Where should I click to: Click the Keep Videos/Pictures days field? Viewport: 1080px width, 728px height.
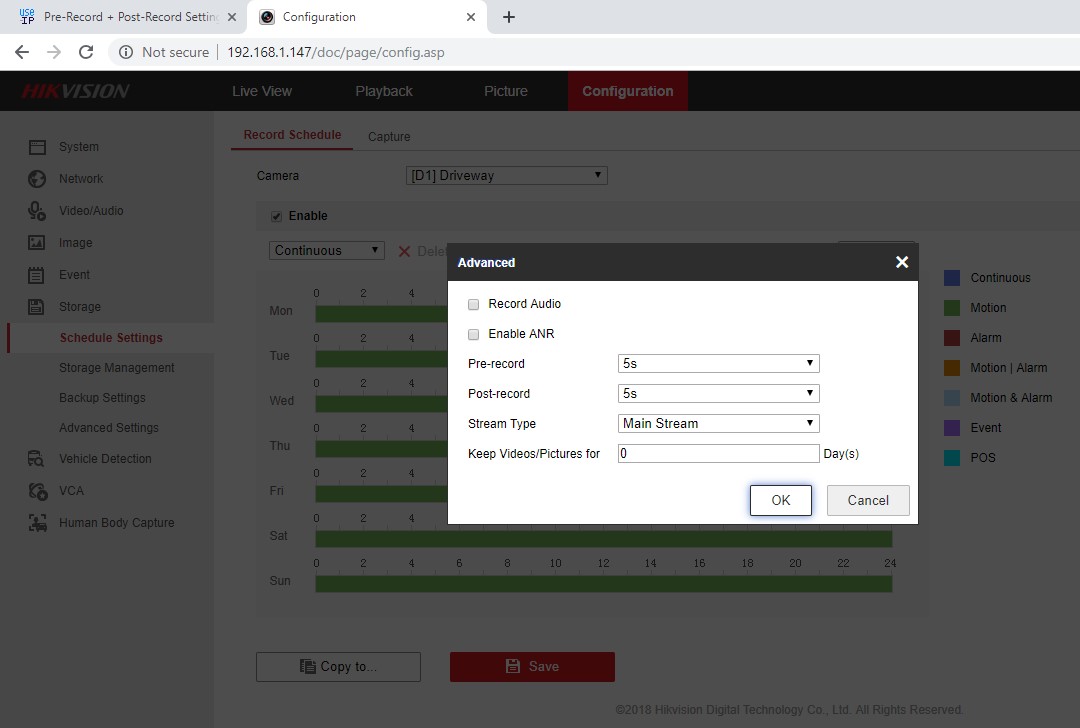coord(718,454)
